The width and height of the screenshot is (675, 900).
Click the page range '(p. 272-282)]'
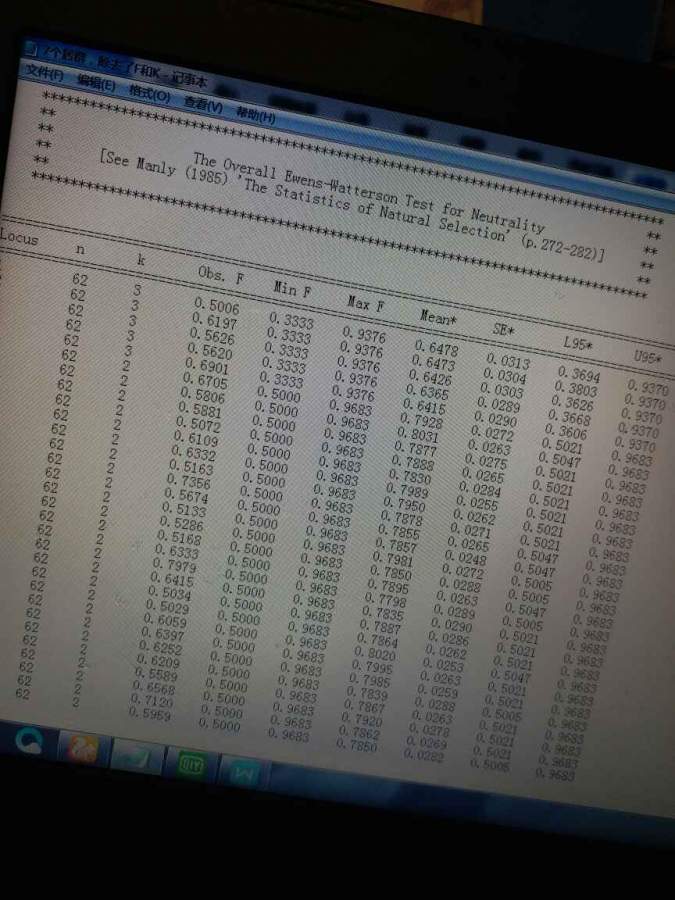coord(562,247)
